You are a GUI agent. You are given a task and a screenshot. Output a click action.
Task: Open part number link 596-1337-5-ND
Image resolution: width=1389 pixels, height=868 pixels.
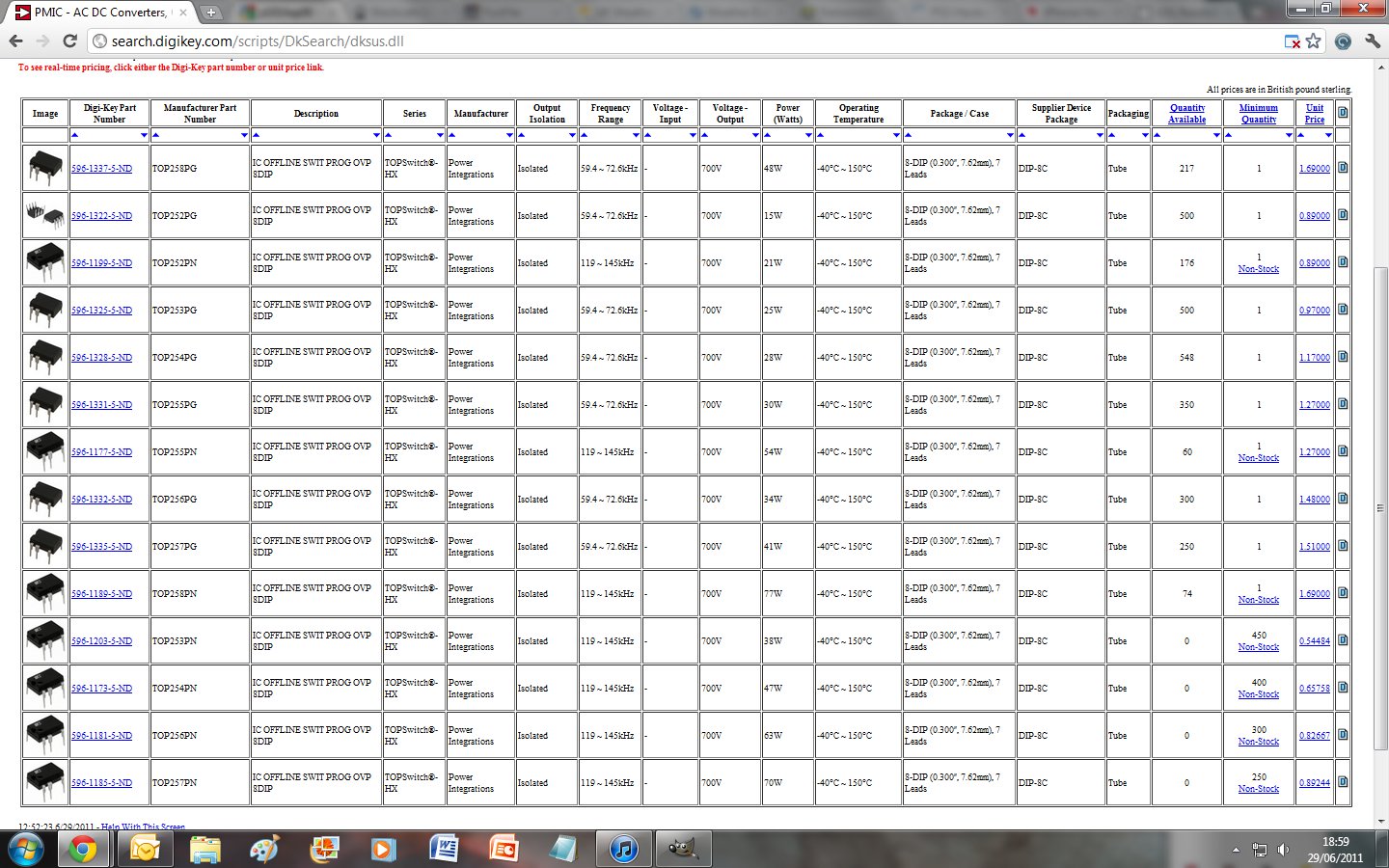tap(101, 169)
